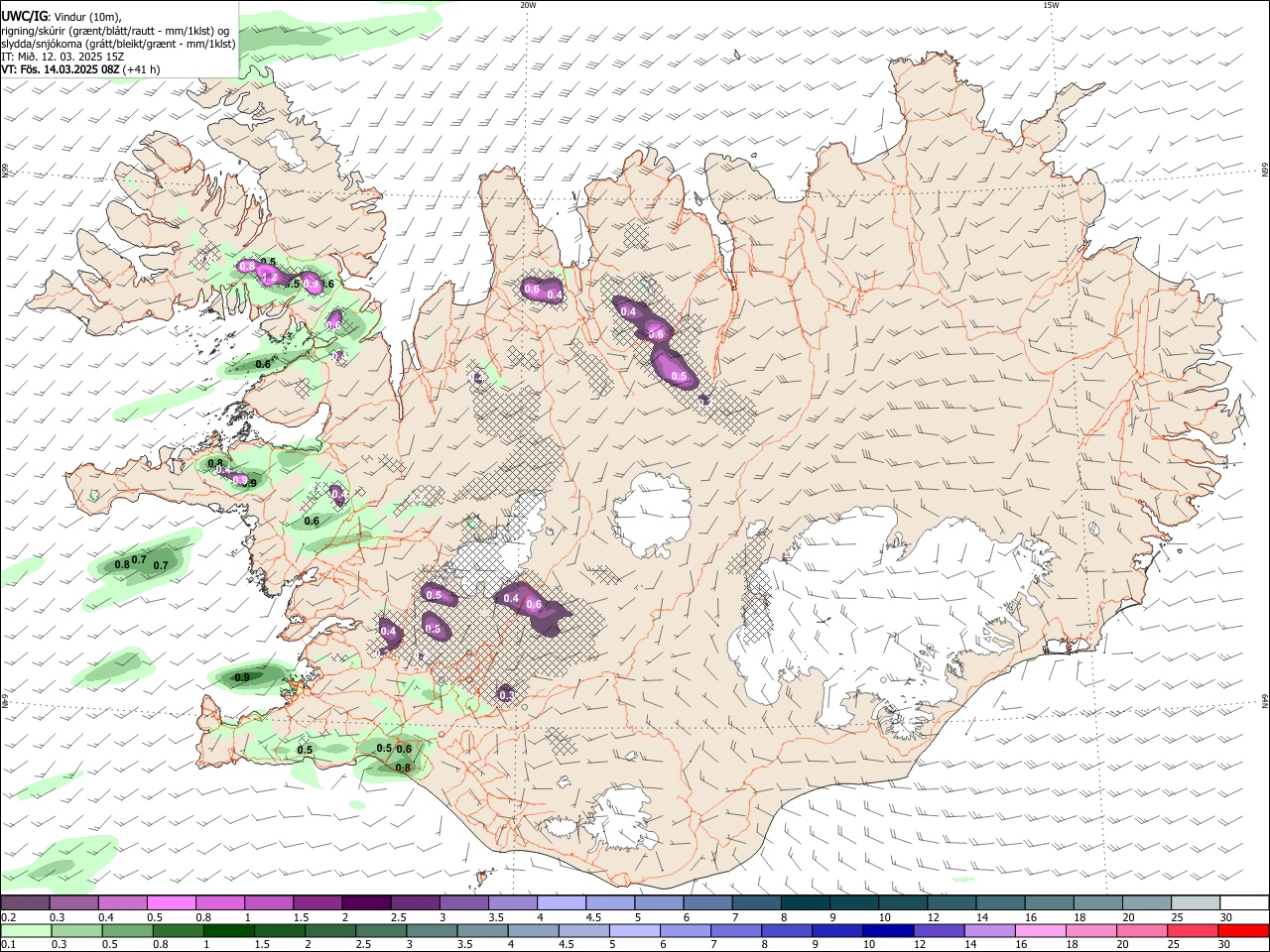
Task: Select the 'IT: Mið. 12. 03. 2025 15Z' line
Action: click(63, 57)
